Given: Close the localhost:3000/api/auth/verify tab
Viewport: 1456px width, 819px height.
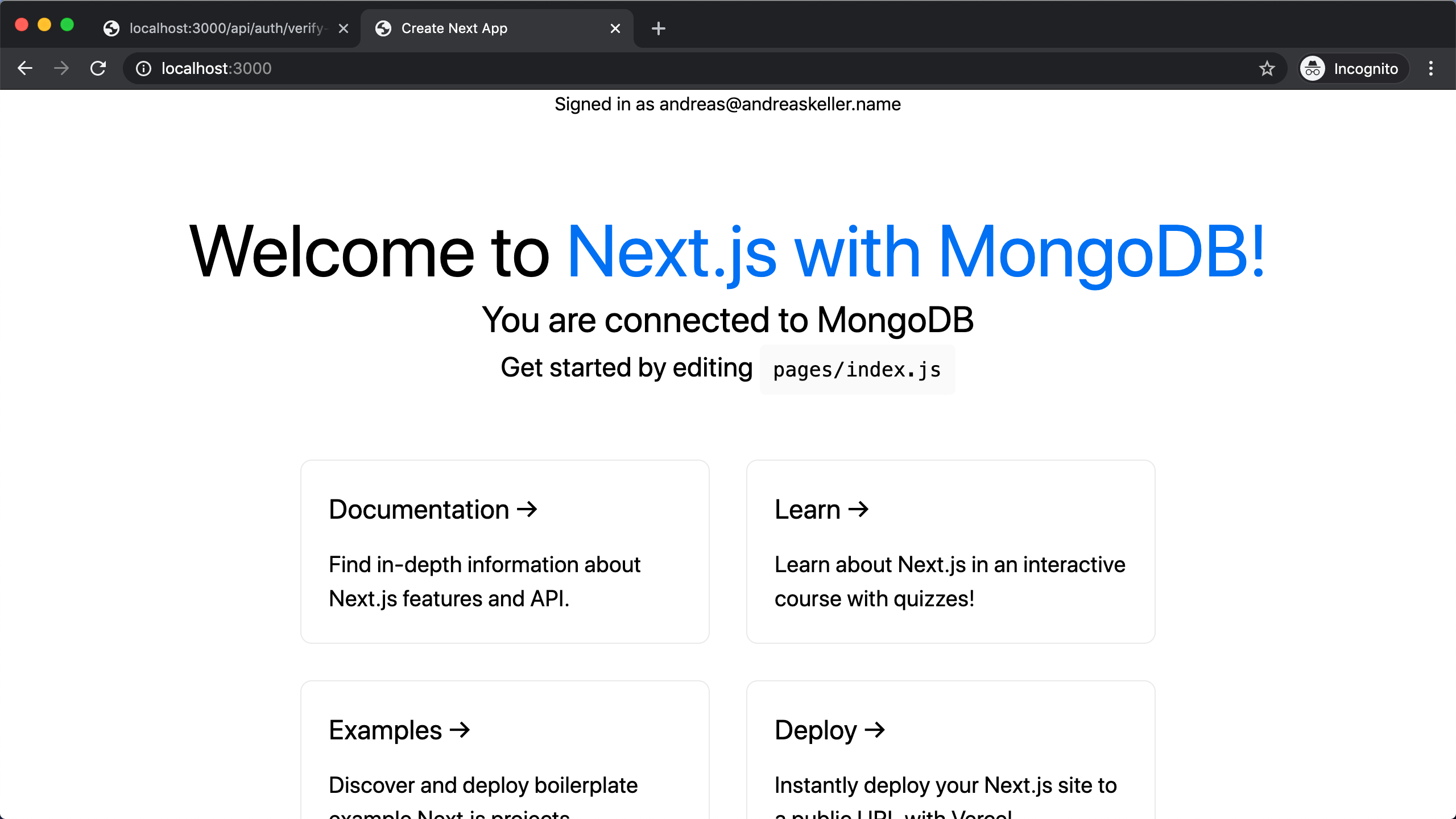Looking at the screenshot, I should (344, 28).
